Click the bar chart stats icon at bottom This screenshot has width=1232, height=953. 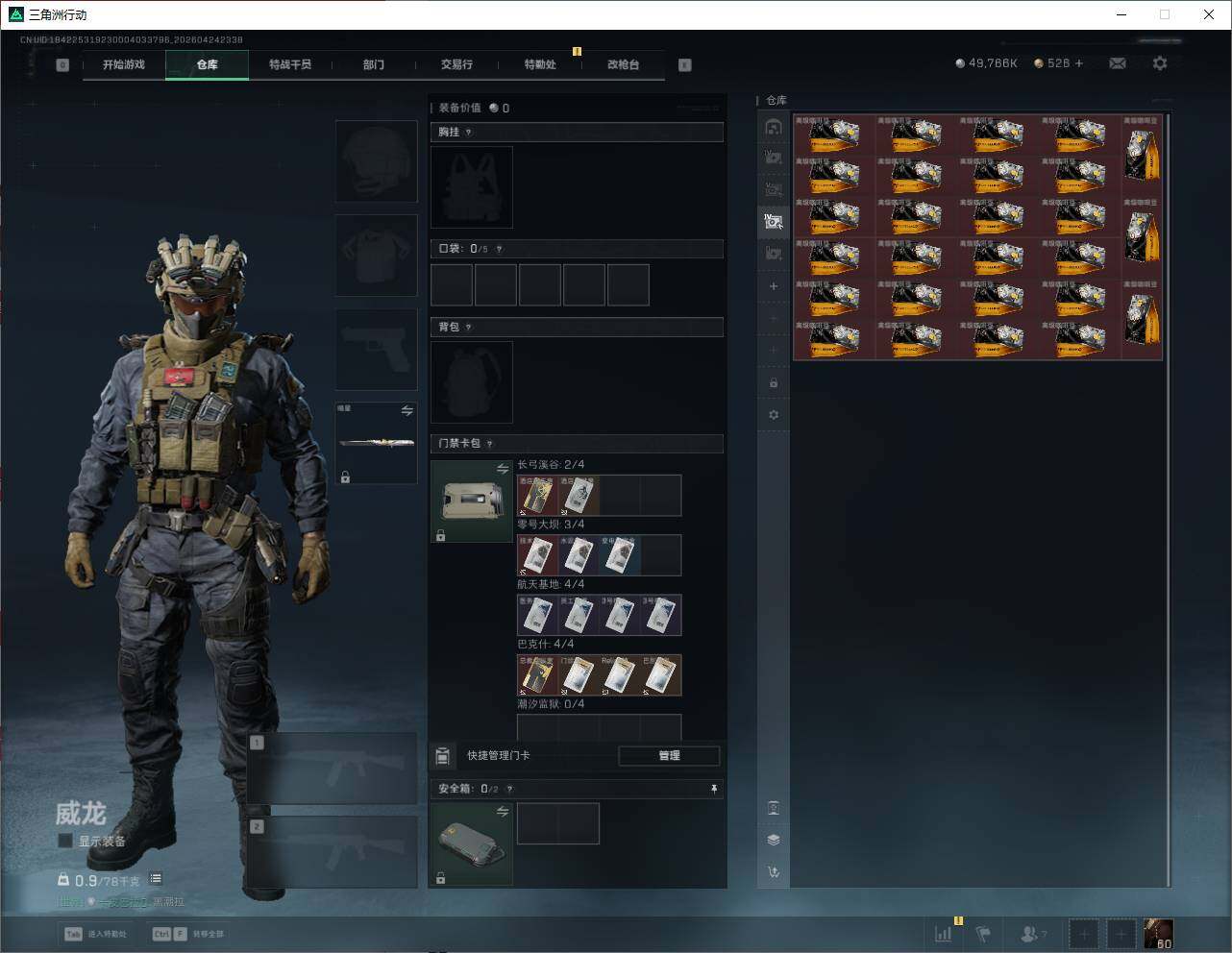pos(944,933)
